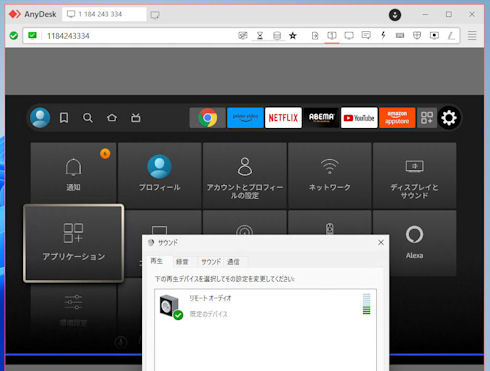Click the remote audio volume level meter

[x=366, y=304]
